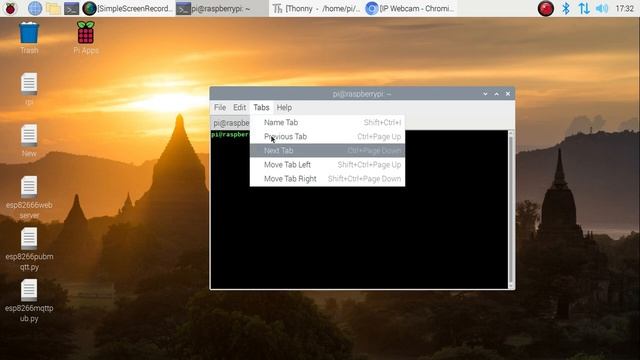Image resolution: width=640 pixels, height=360 pixels.
Task: Select the rpi file on desktop
Action: pos(29,89)
